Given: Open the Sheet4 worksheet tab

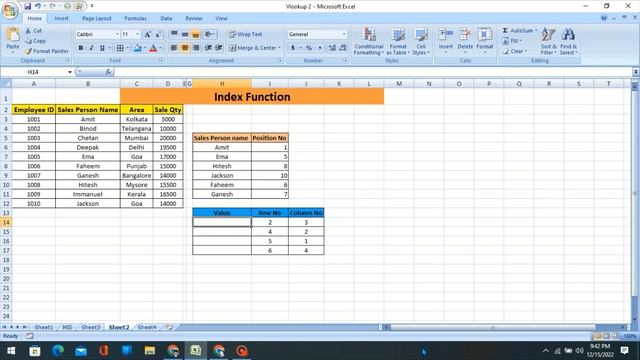Looking at the screenshot, I should [147, 327].
